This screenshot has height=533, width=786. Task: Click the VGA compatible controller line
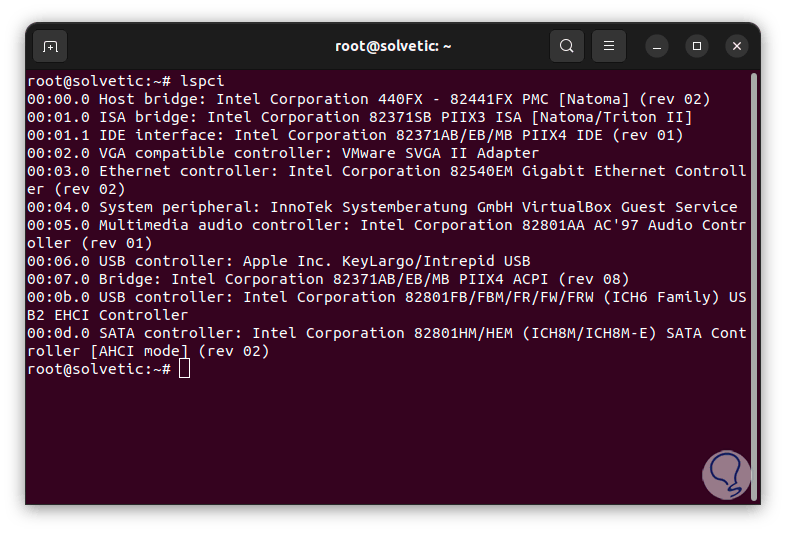[x=283, y=153]
